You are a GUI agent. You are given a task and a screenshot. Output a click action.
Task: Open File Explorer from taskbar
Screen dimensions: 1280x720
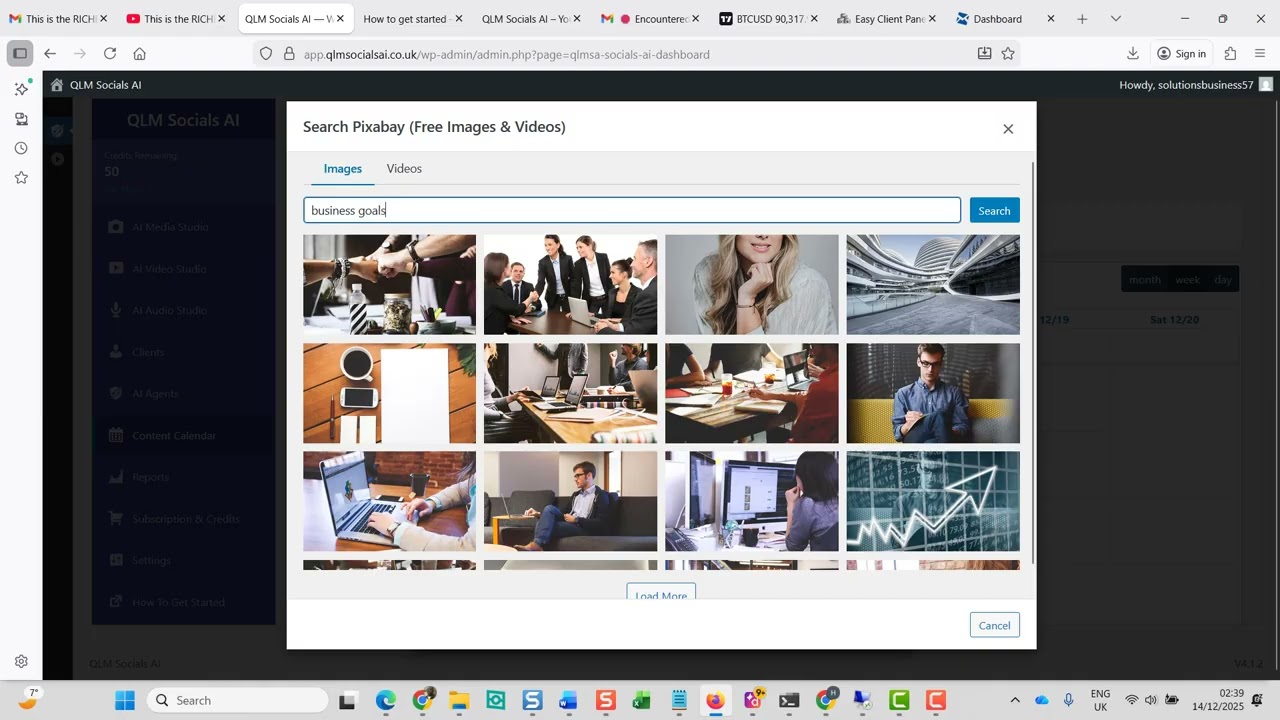[459, 700]
